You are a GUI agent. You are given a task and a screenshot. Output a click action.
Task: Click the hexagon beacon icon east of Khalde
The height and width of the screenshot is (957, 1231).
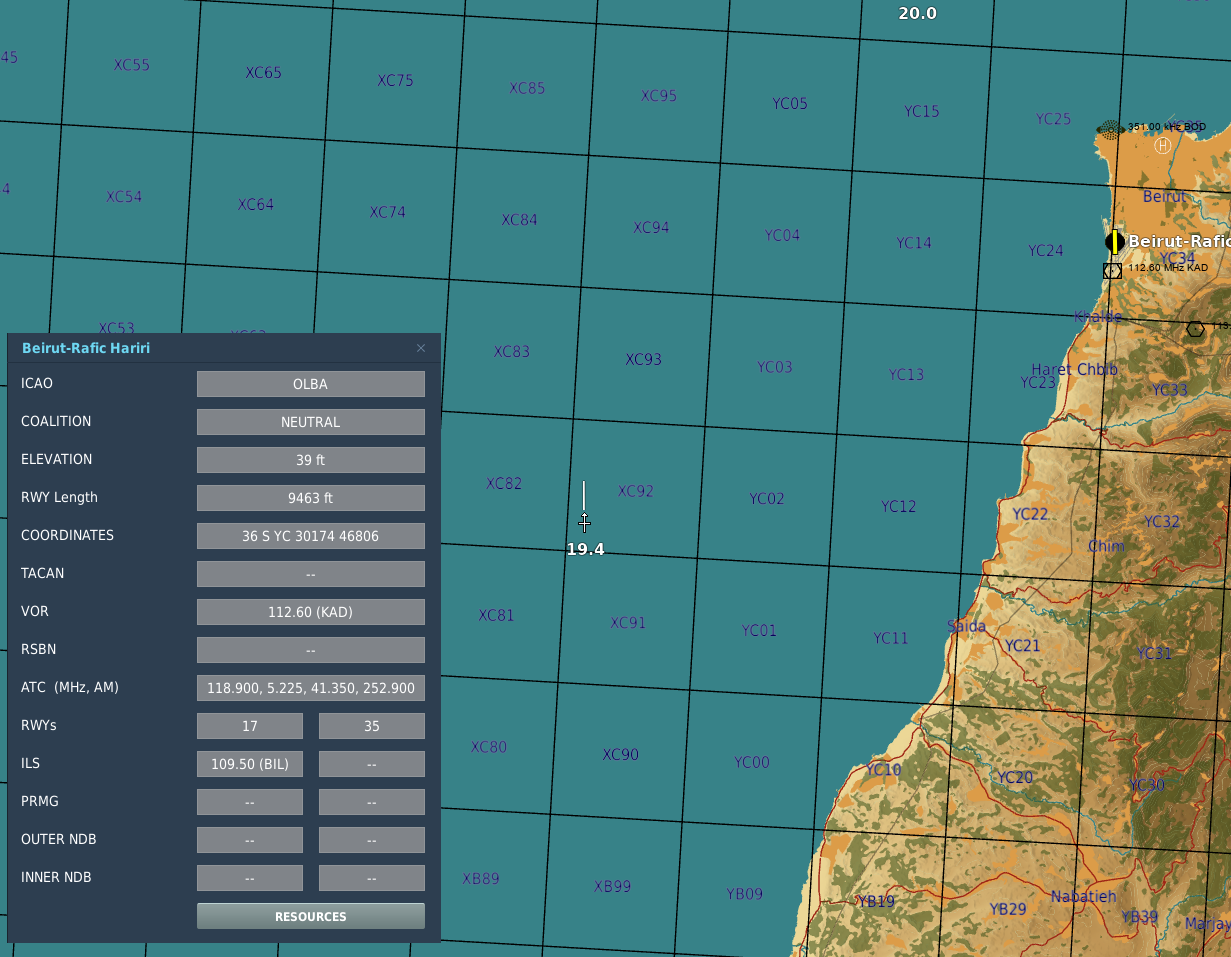1195,329
